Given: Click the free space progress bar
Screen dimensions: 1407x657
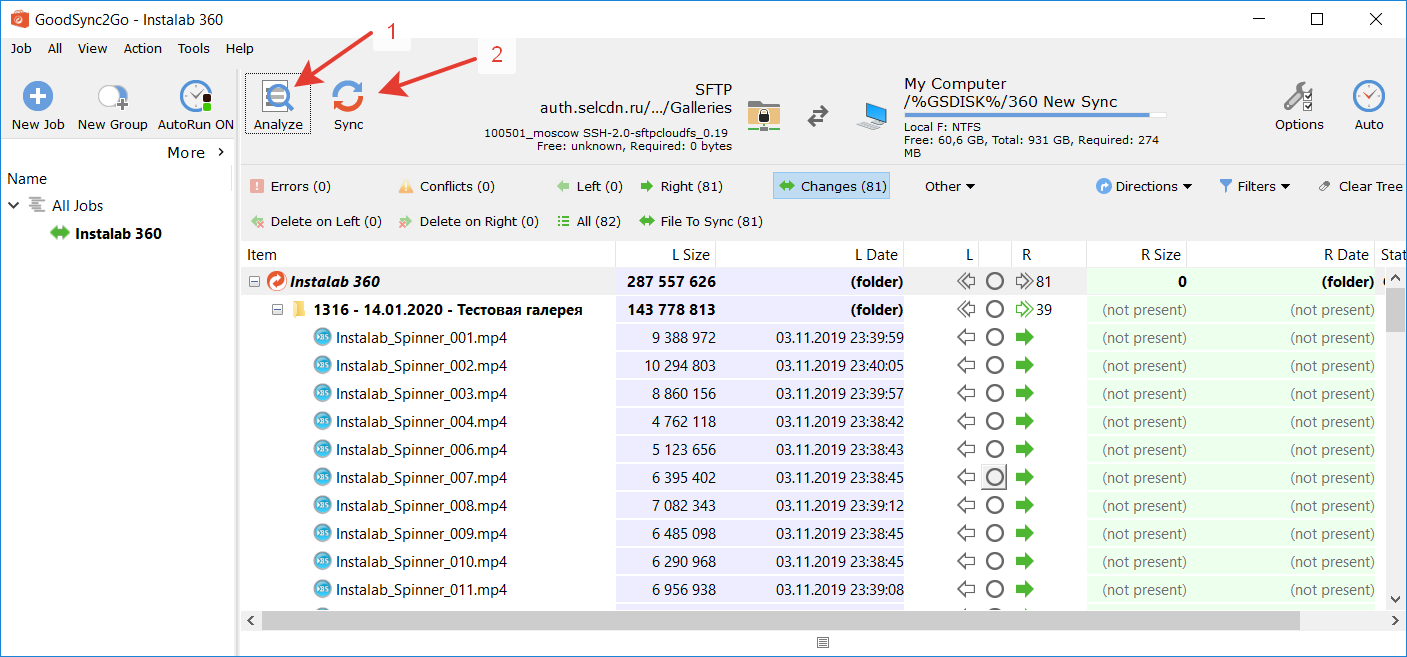Looking at the screenshot, I should point(1035,115).
